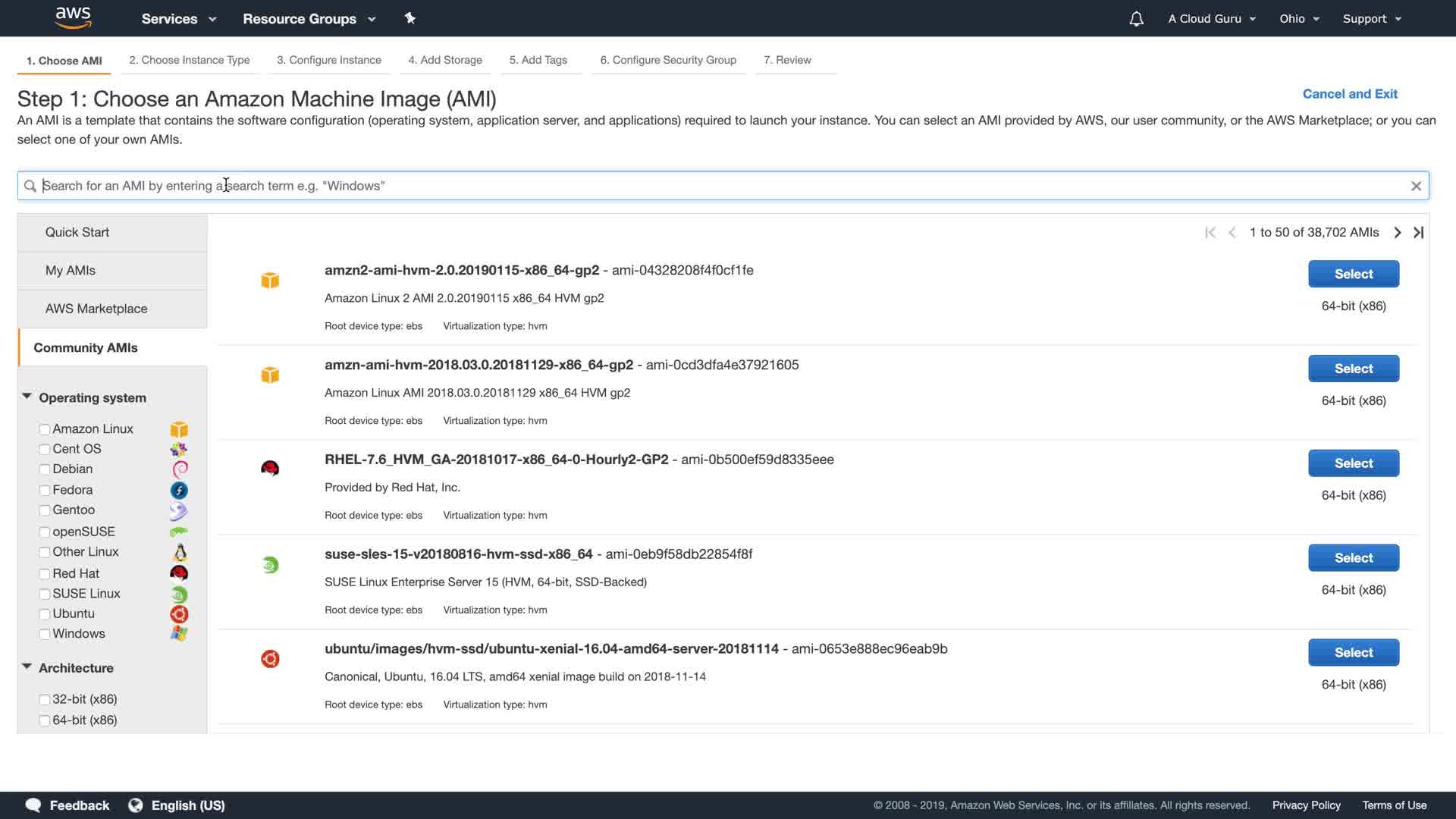Switch to the AWS Marketplace tab
This screenshot has height=819, width=1456.
point(96,309)
